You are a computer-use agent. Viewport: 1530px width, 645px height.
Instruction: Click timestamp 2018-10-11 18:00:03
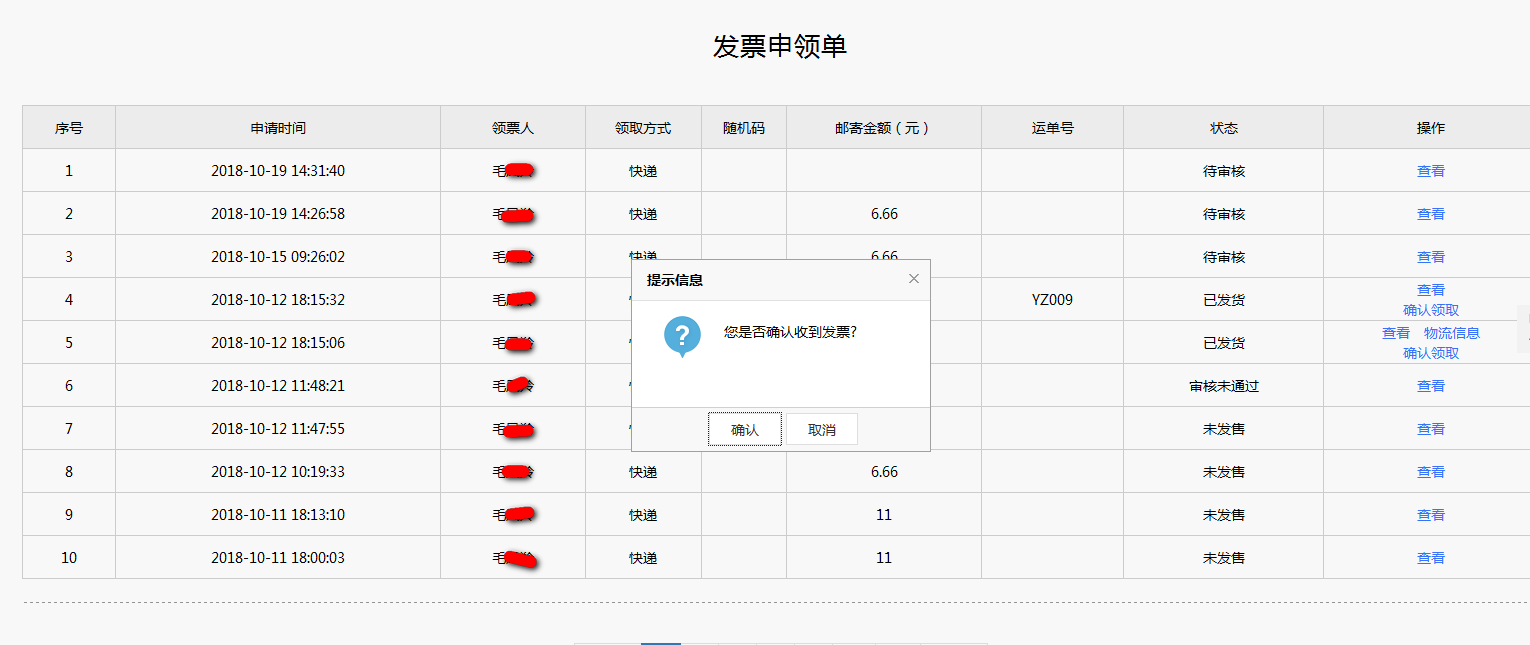[x=278, y=558]
